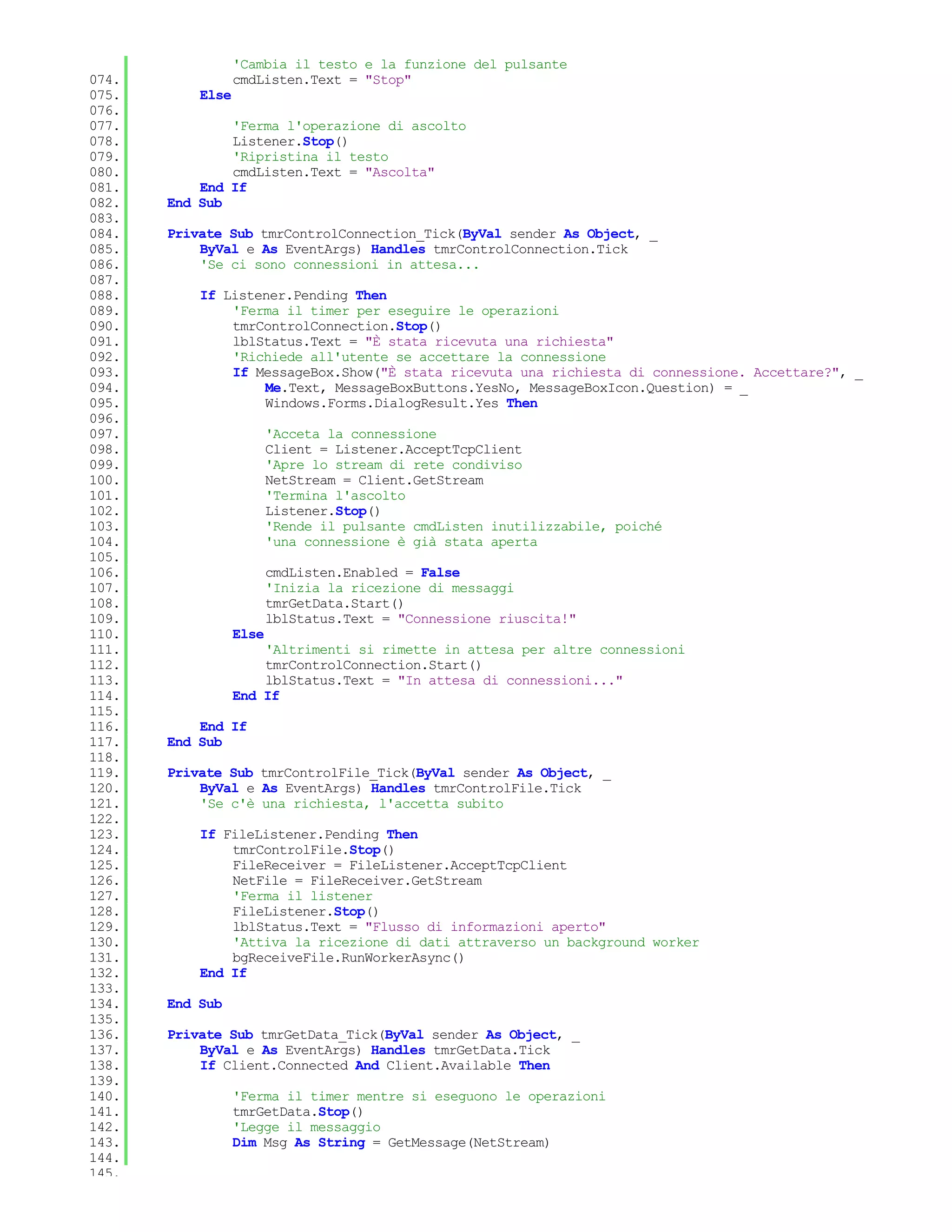Click "Connessione riuscita!" string
This screenshot has width=952, height=1232.
(486, 619)
